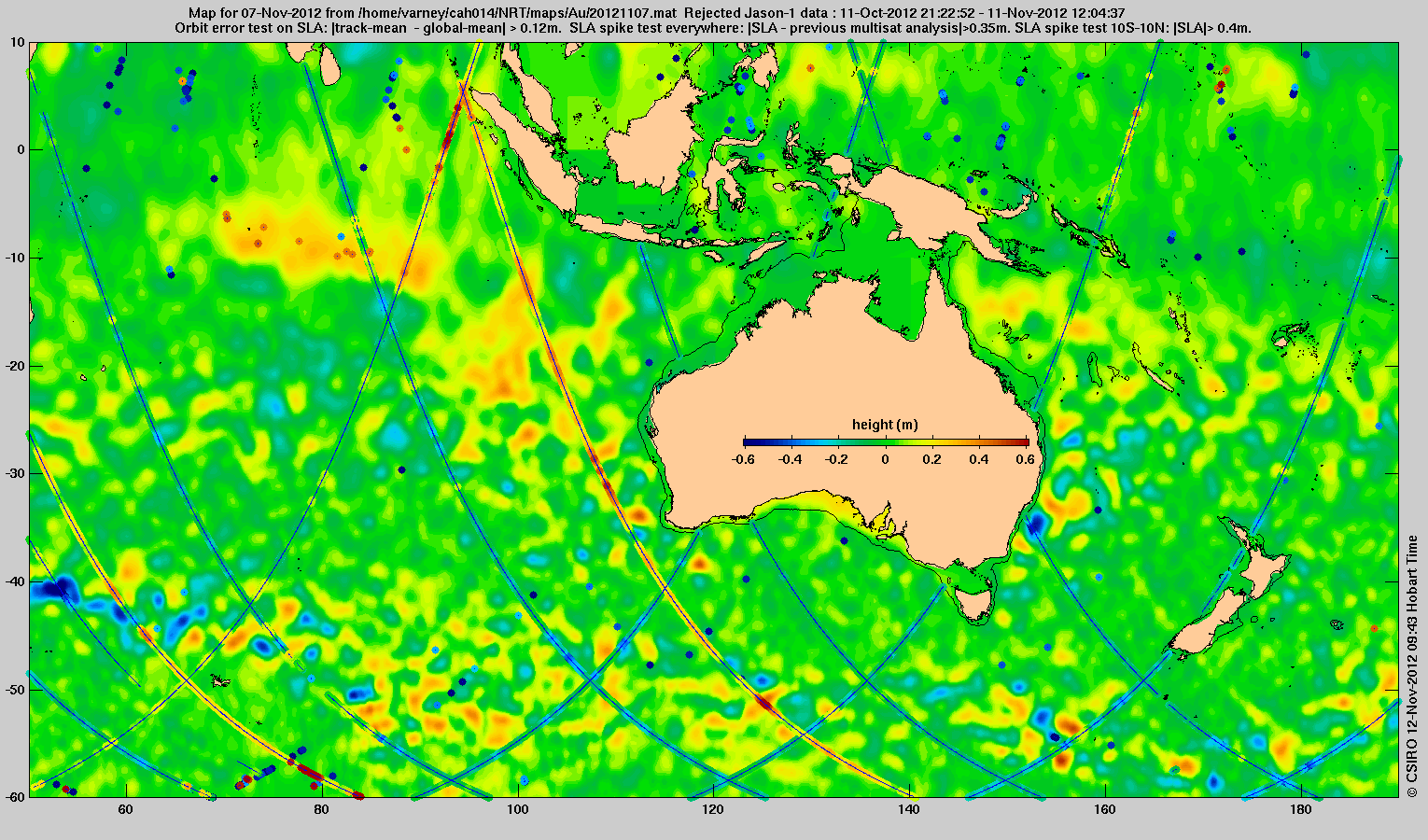Image resolution: width=1428 pixels, height=840 pixels.
Task: Click the latitude axis label 0
Action: point(21,149)
